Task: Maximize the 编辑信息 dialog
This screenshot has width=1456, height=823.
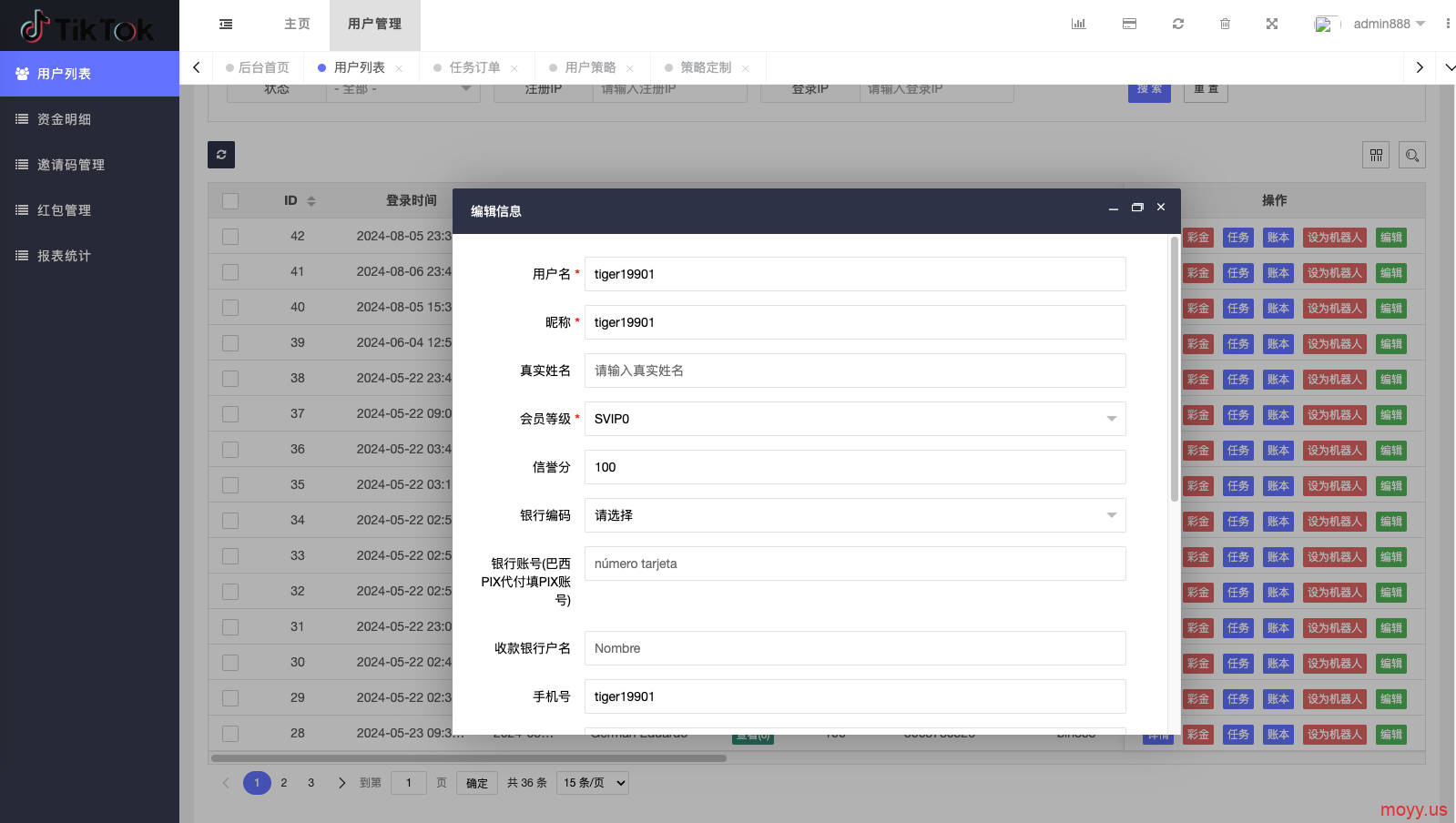Action: coord(1137,208)
